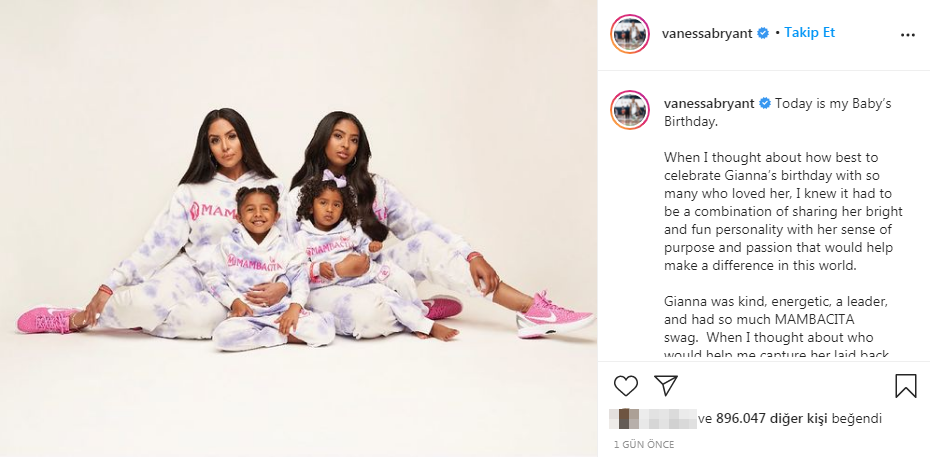Save post with the bookmark icon
Screen dimensions: 930x457
(x=905, y=386)
